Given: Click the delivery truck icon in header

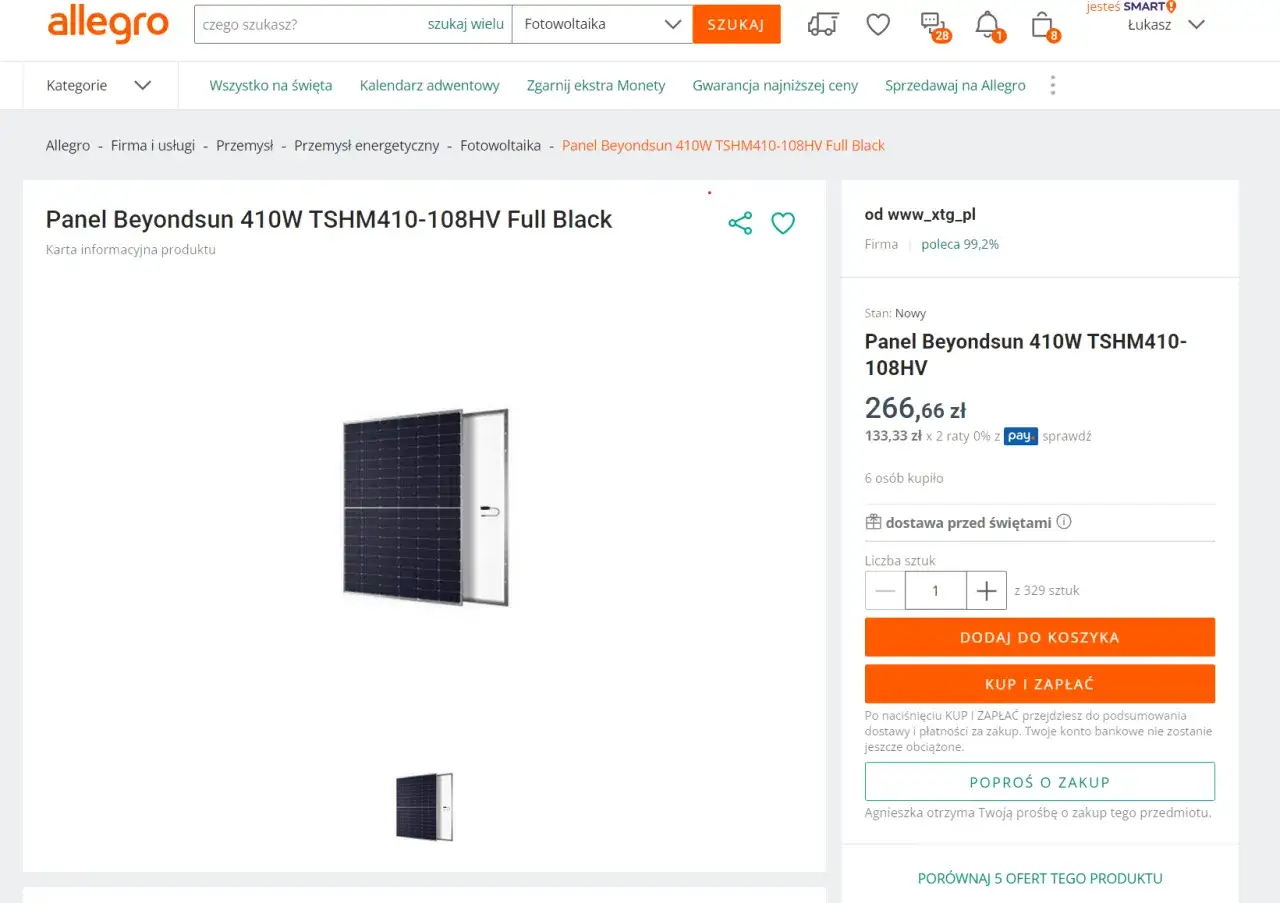Looking at the screenshot, I should [x=822, y=25].
